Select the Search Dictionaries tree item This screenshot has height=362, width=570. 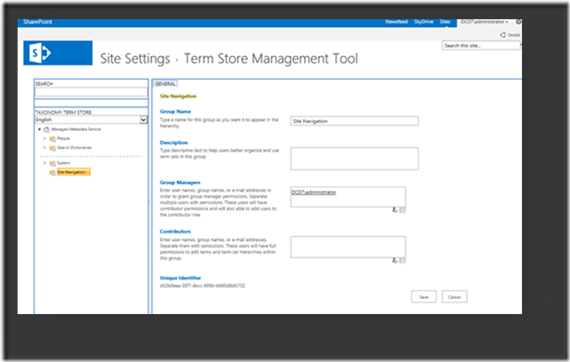click(x=75, y=148)
